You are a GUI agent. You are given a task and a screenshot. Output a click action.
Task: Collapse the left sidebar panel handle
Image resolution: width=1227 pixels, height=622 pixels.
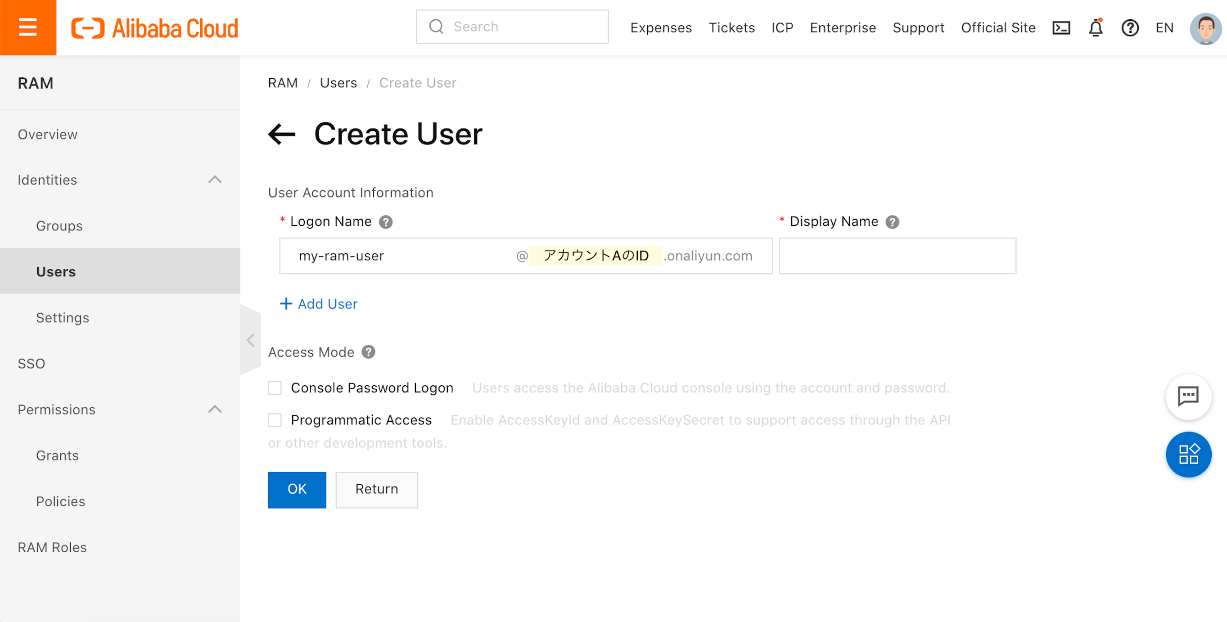coord(250,340)
